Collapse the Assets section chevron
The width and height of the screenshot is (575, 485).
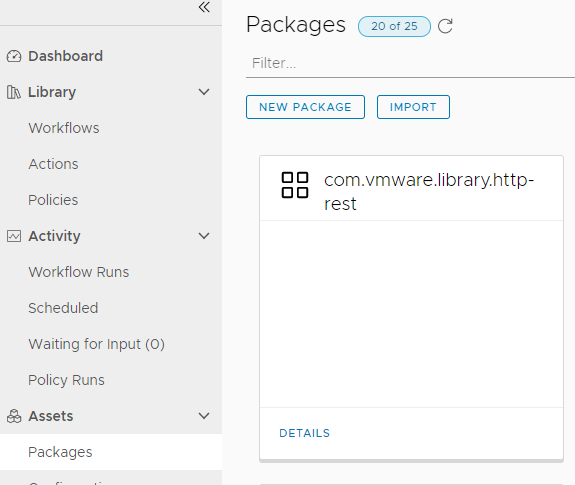pyautogui.click(x=204, y=416)
